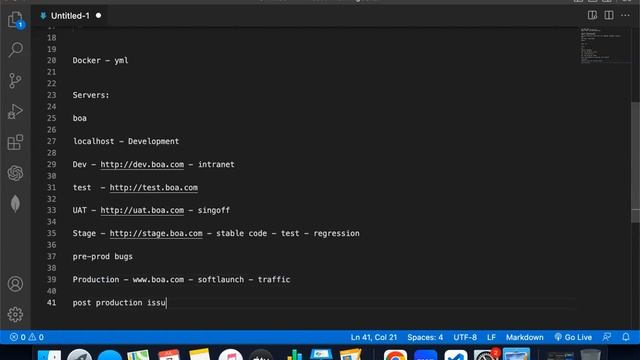Change the LF end-of-line sequence
The image size is (640, 360).
click(491, 337)
